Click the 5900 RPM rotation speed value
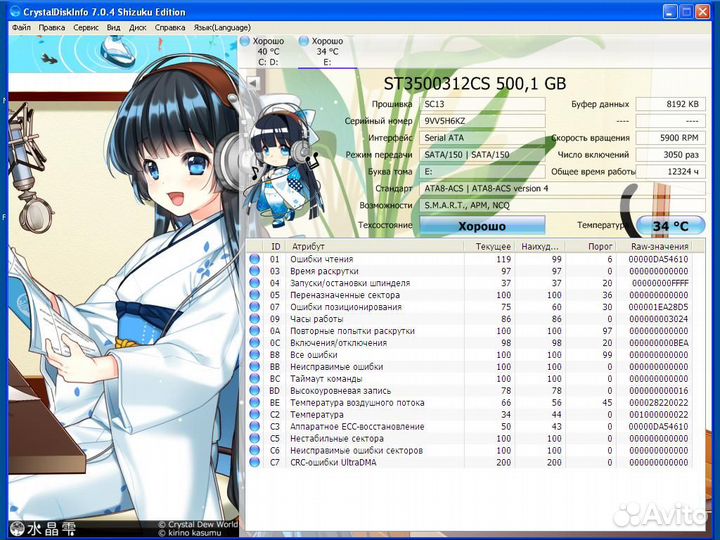Image resolution: width=720 pixels, height=540 pixels. [x=670, y=138]
